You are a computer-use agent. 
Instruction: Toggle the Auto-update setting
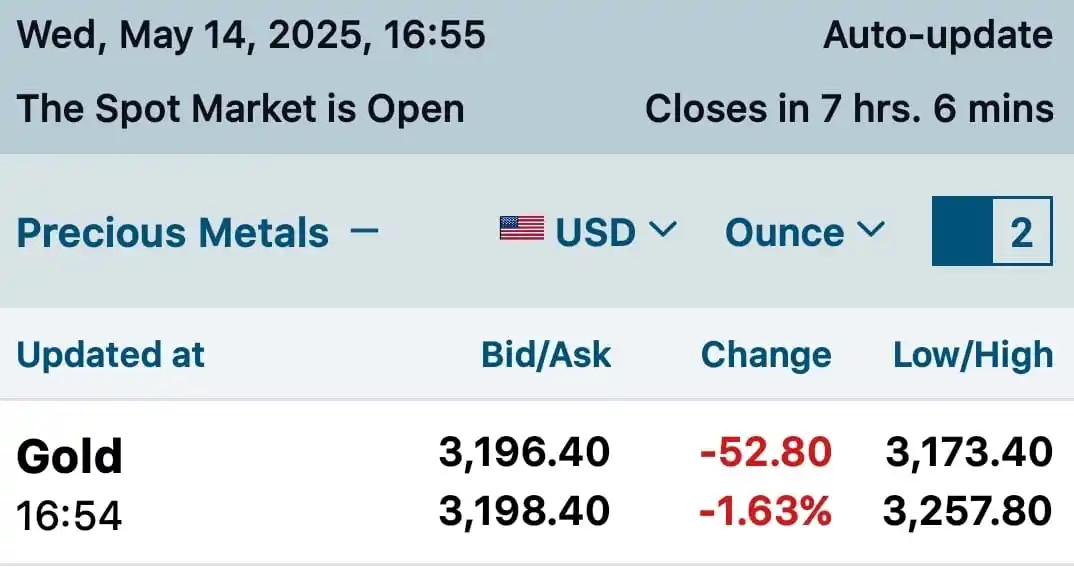point(938,35)
